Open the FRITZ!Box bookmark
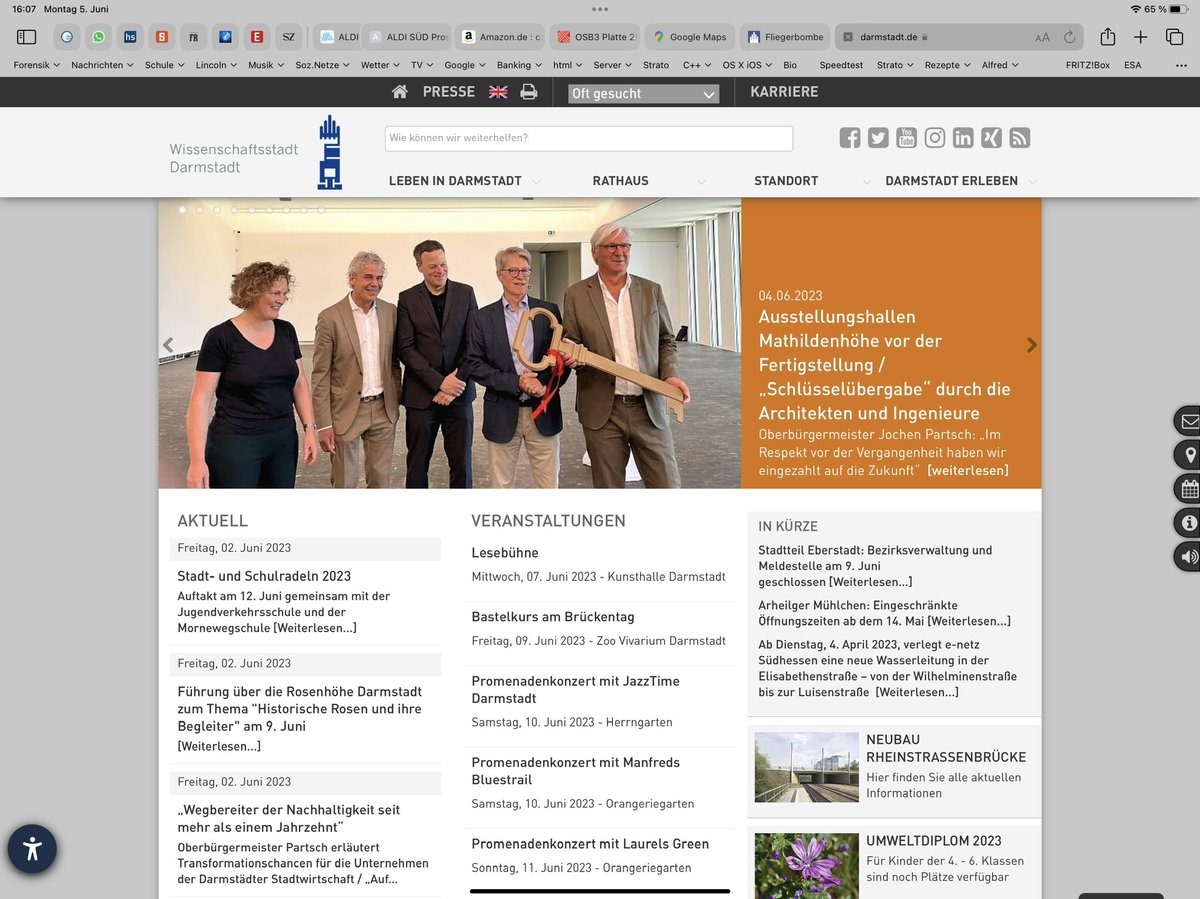The width and height of the screenshot is (1200, 899). coord(1087,65)
